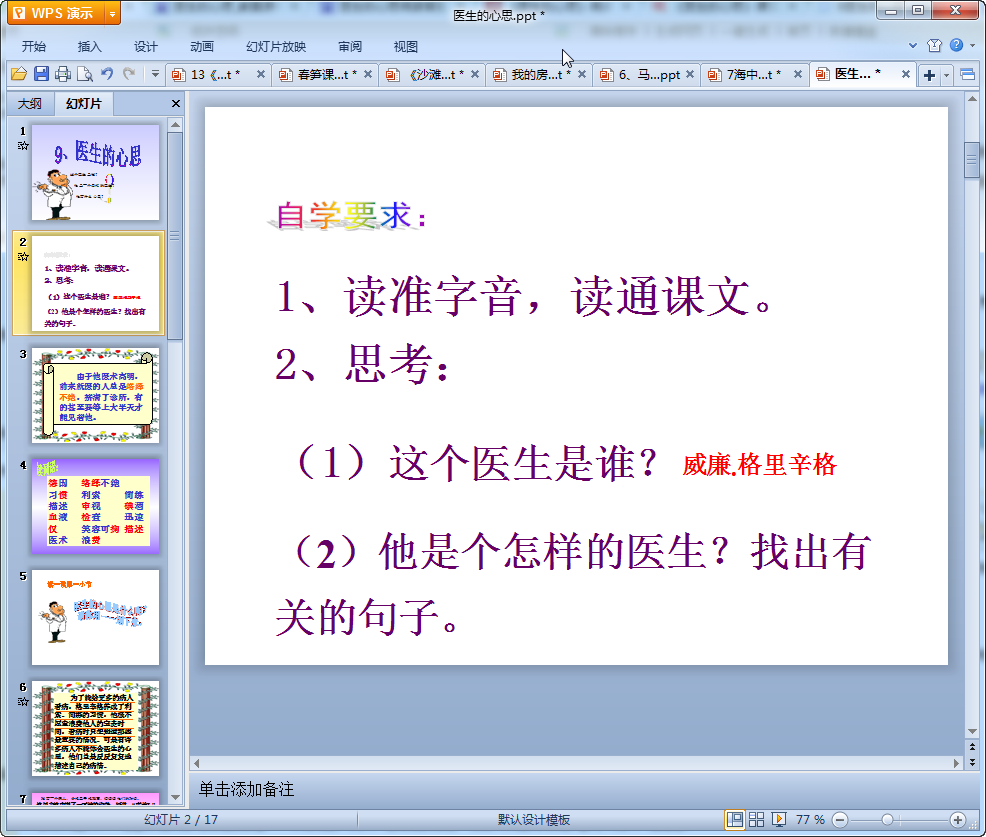Open Print Preview icon
The height and width of the screenshot is (837, 986).
coord(85,74)
